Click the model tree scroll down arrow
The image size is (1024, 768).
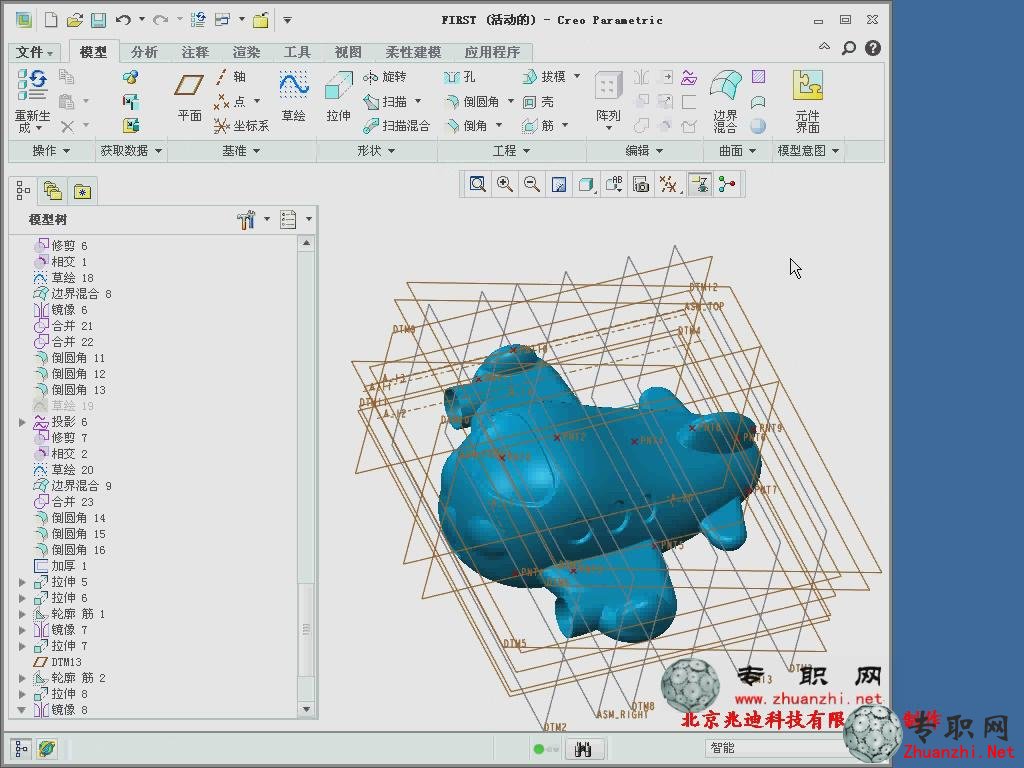(306, 709)
